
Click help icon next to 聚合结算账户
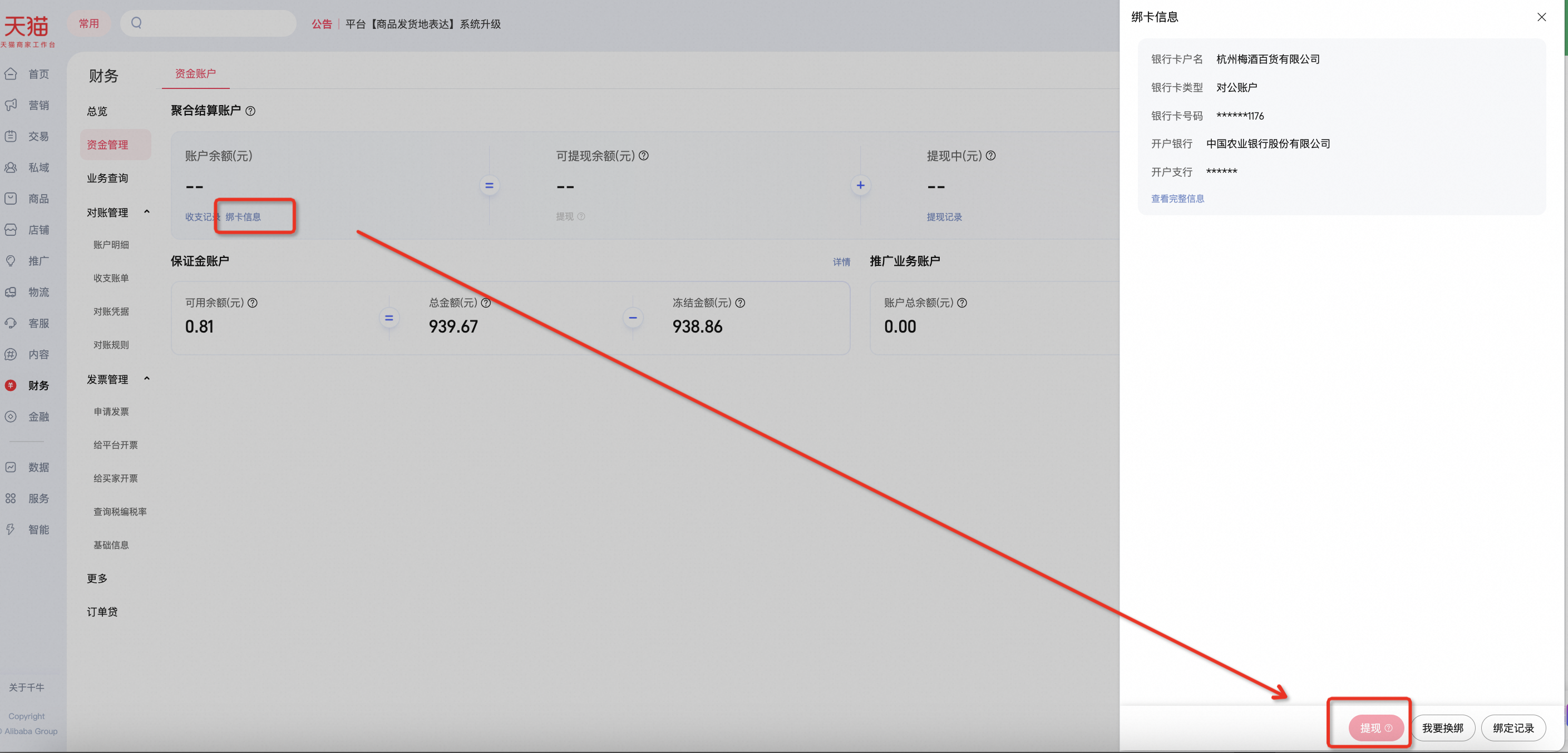point(250,111)
